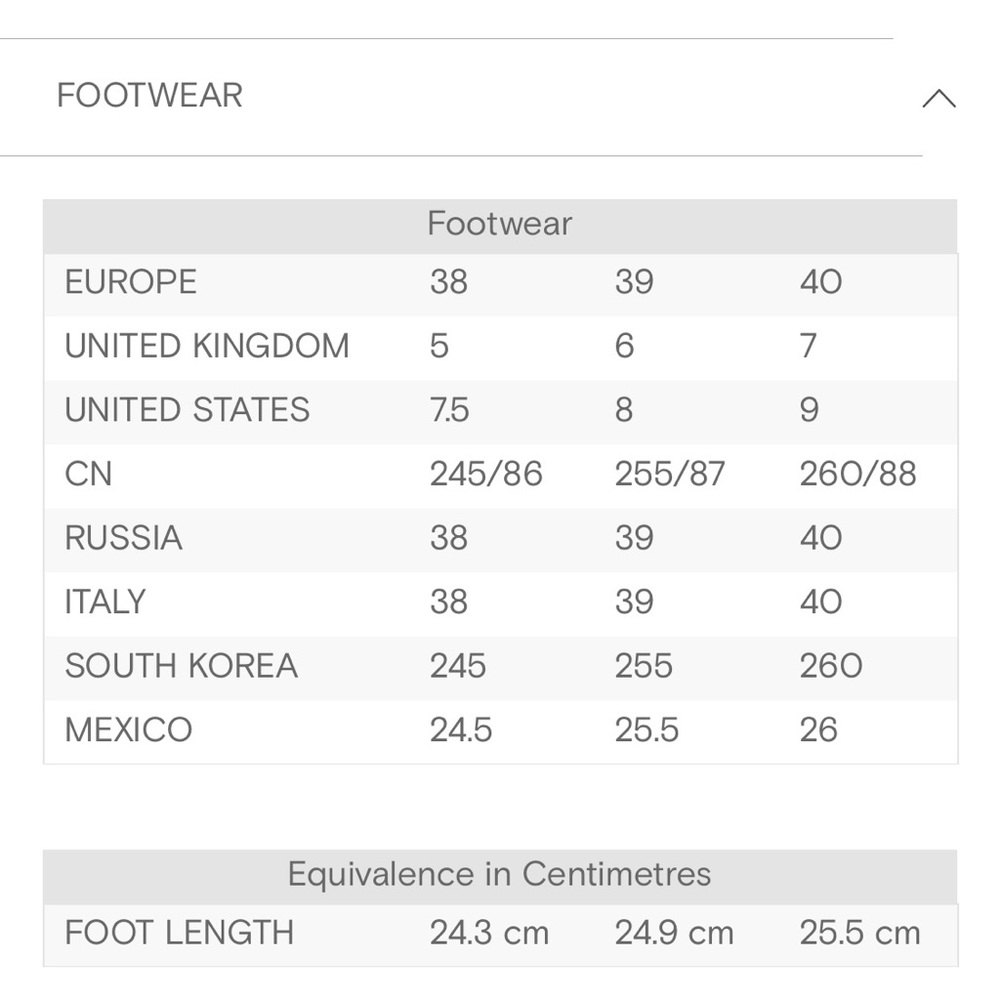Click the SOUTH KOREA row label
This screenshot has height=1000, width=1000.
pos(181,666)
